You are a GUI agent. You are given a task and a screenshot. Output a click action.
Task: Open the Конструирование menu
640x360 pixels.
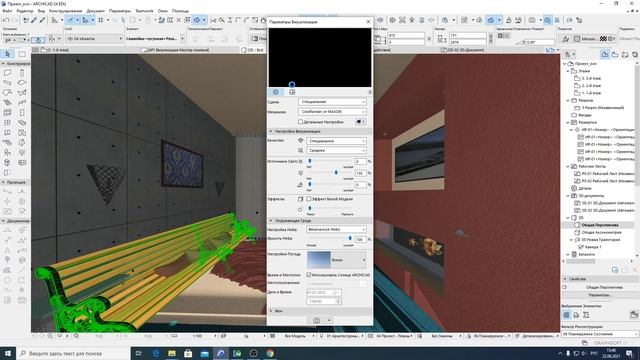pos(65,11)
